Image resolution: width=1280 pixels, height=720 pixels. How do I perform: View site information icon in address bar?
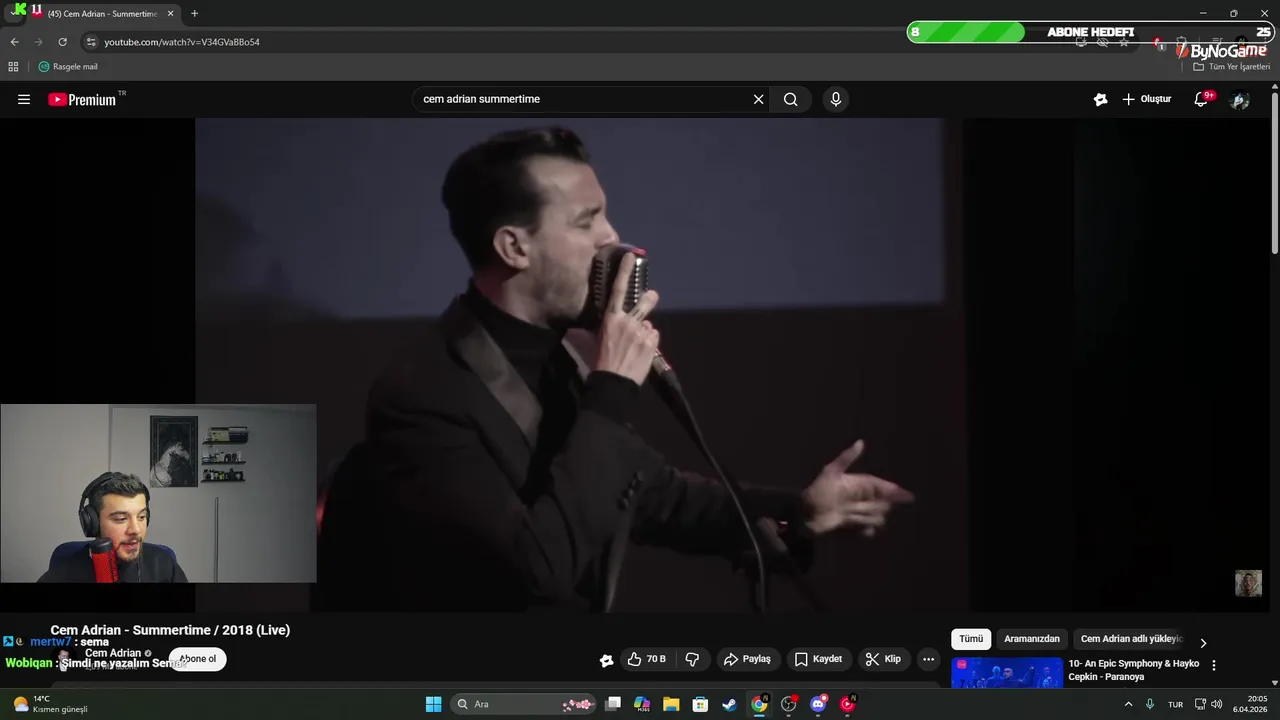tap(91, 42)
